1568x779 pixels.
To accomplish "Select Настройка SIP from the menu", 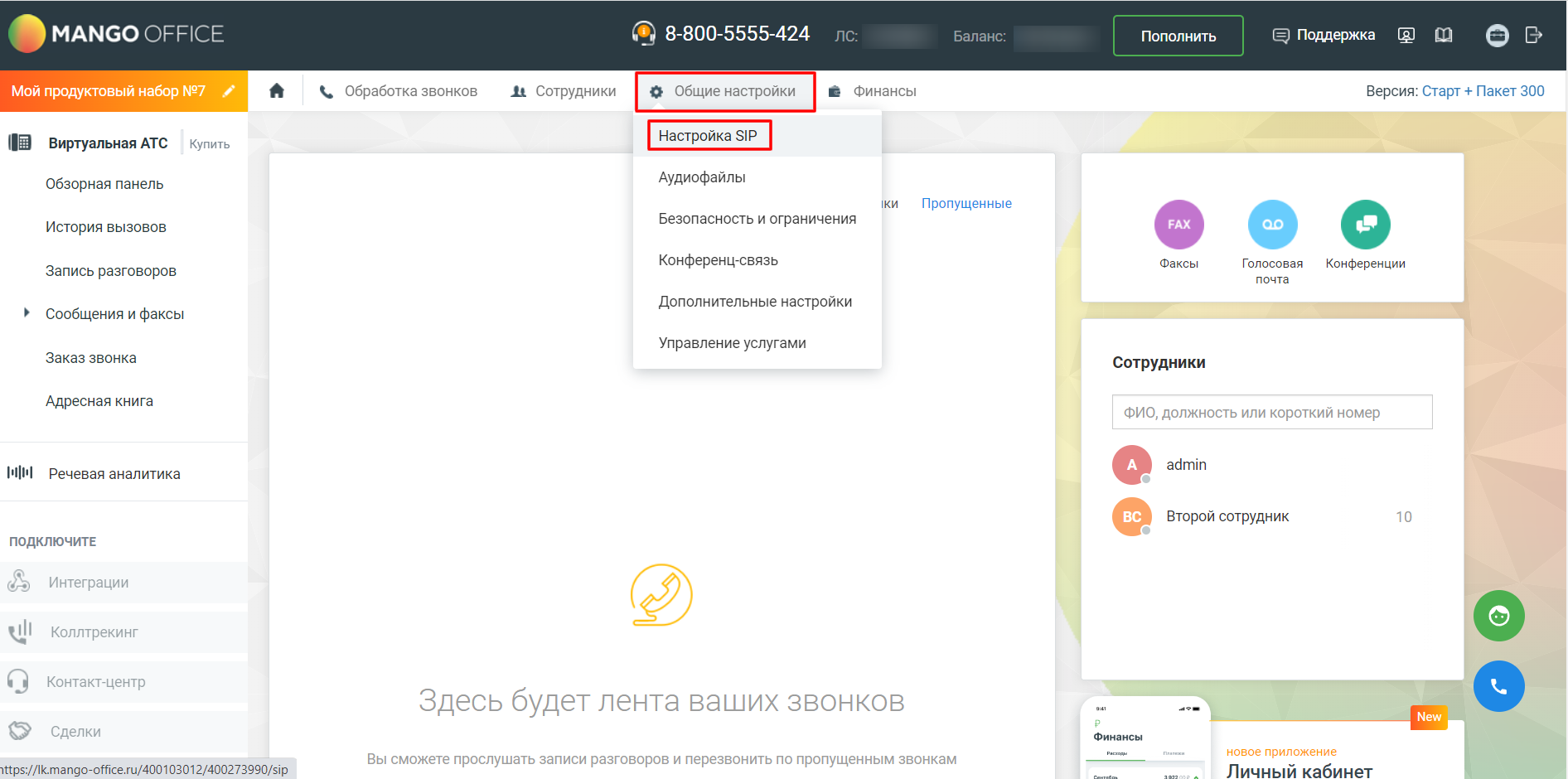I will coord(708,136).
